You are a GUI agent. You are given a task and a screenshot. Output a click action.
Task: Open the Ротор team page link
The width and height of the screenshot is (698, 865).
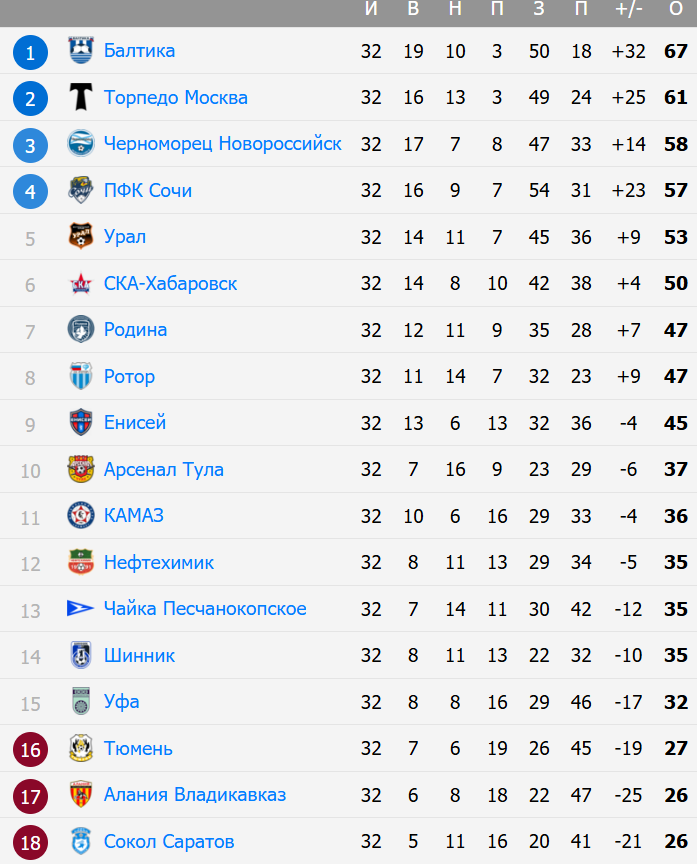click(130, 377)
